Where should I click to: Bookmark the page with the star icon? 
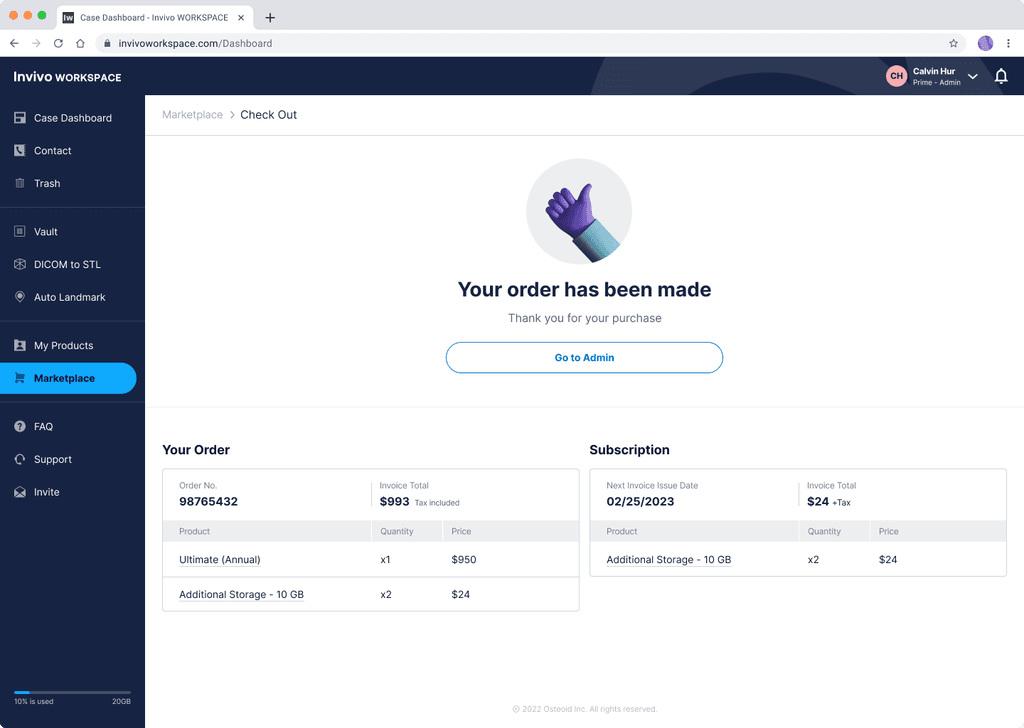click(x=953, y=43)
